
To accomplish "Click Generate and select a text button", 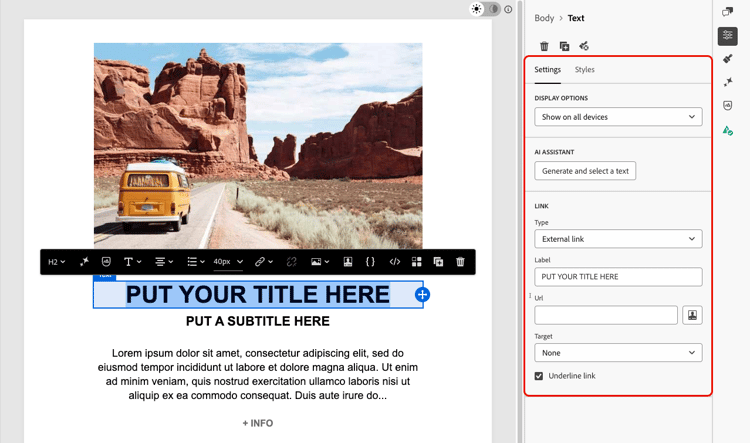I will click(x=585, y=171).
